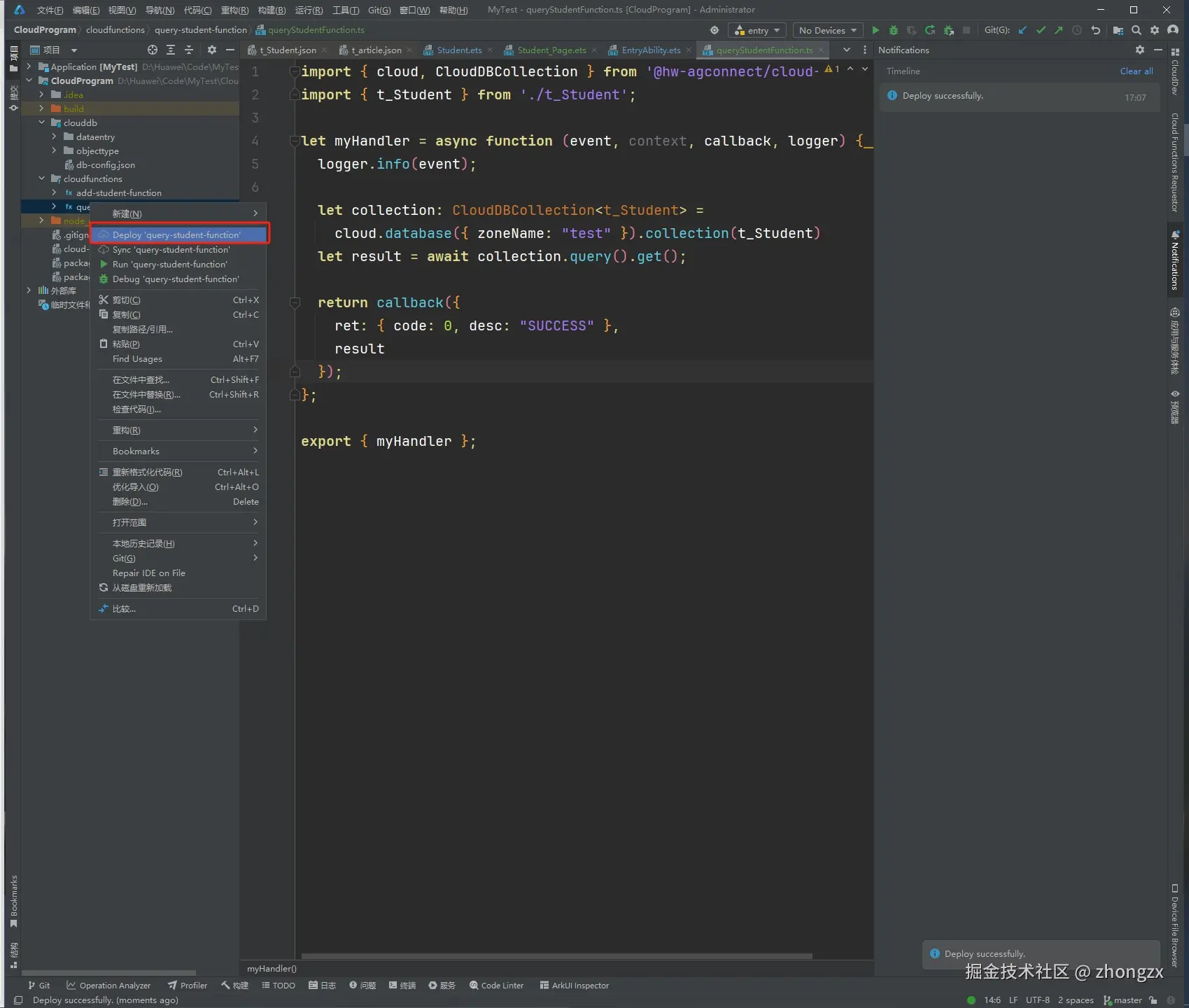Expand the add-student-function tree node
This screenshot has width=1189, height=1008.
point(54,192)
